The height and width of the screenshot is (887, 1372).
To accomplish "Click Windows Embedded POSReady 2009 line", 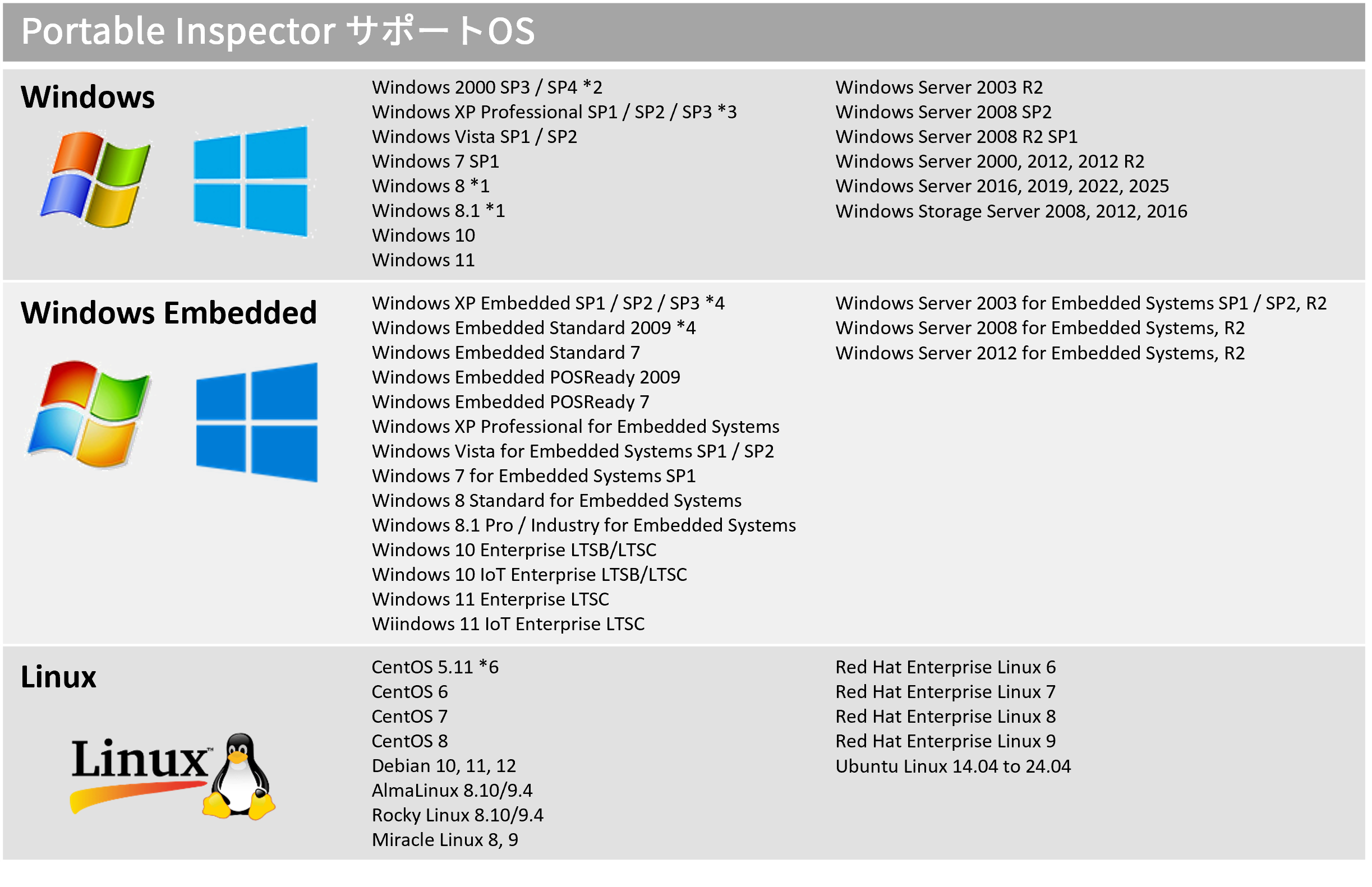I will click(x=526, y=377).
